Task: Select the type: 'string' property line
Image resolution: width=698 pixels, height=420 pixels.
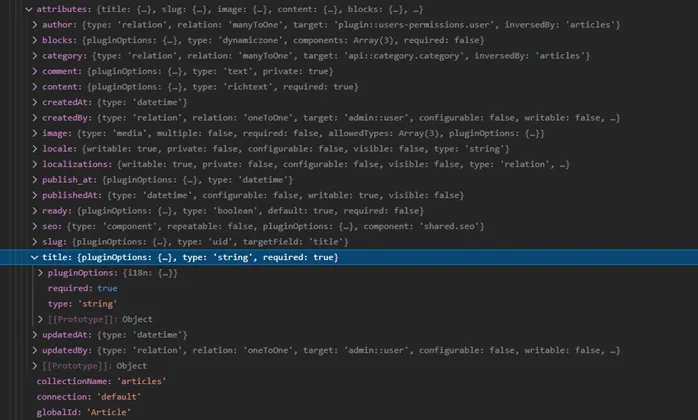Action: click(82, 304)
